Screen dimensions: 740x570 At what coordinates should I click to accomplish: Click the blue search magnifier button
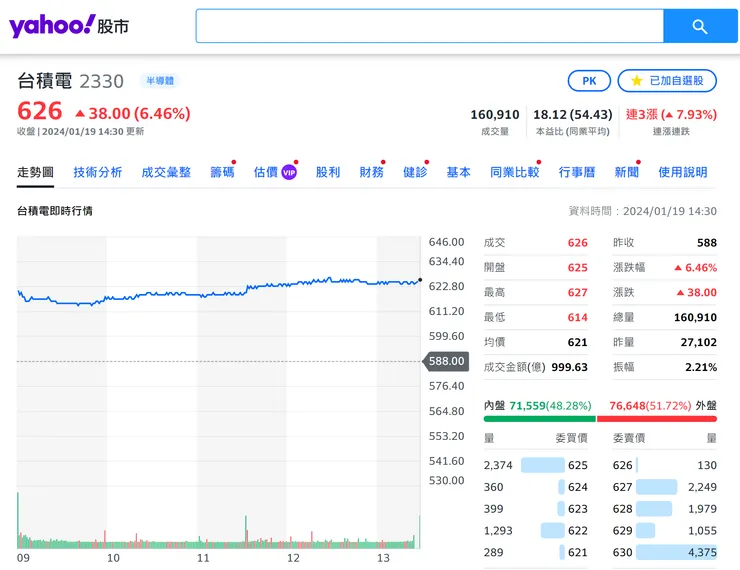tap(700, 26)
